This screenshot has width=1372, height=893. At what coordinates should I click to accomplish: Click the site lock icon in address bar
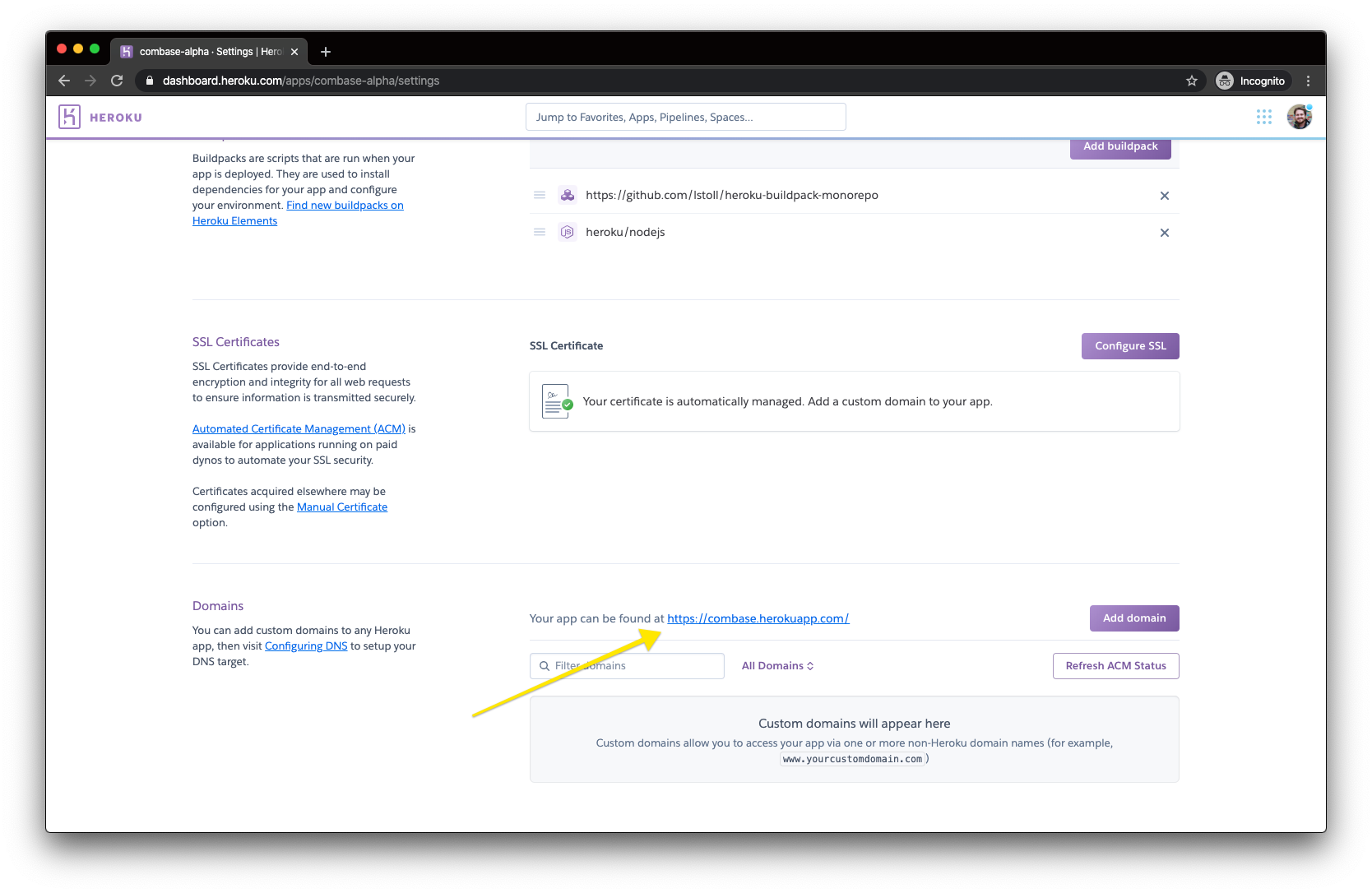pos(149,81)
